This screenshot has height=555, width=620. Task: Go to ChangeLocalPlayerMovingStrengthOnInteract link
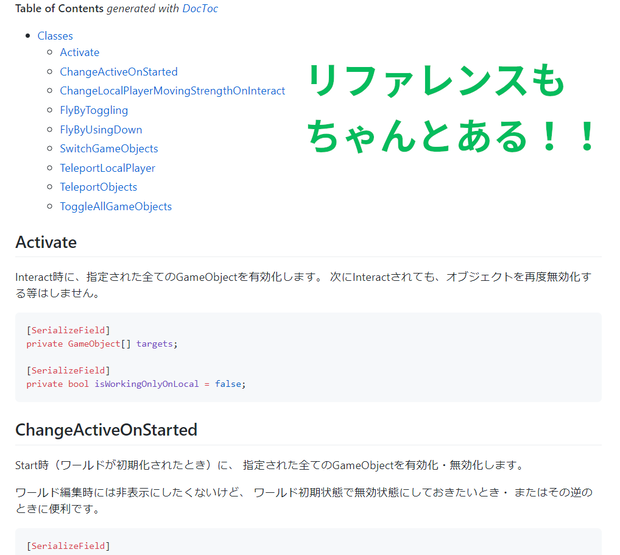[172, 91]
